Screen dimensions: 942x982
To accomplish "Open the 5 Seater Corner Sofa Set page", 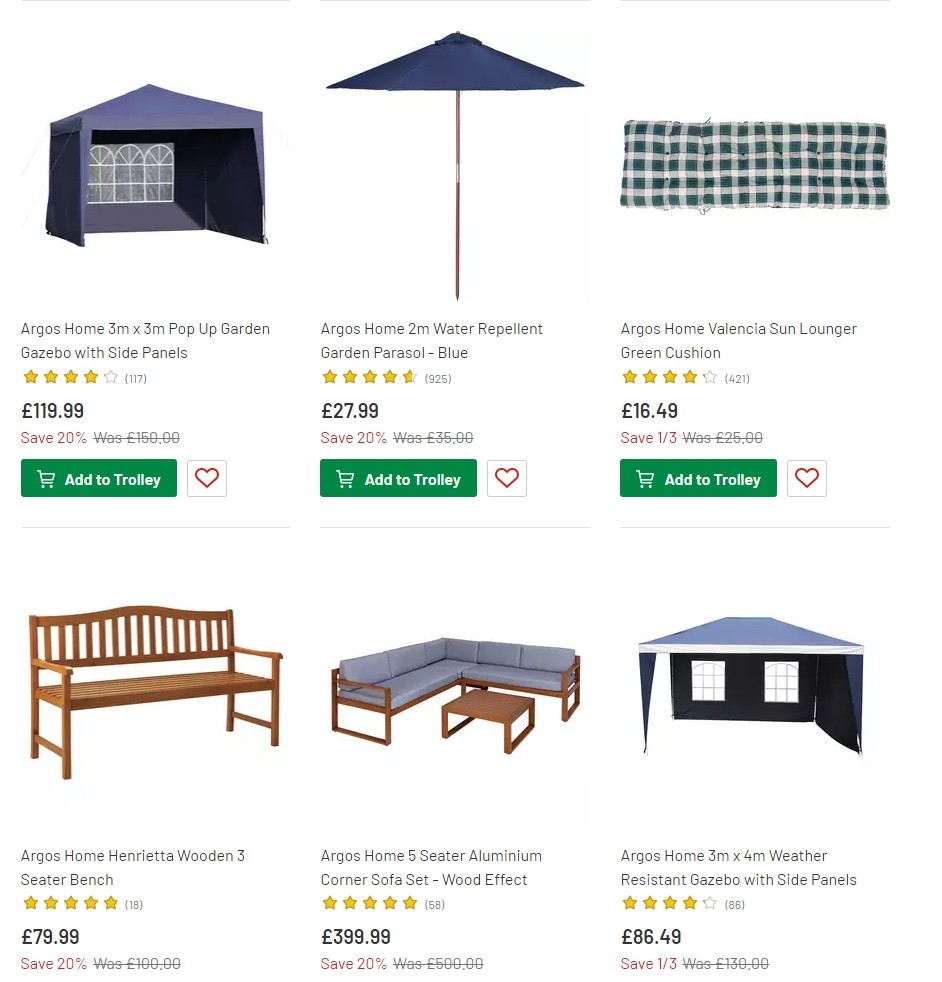I will pos(431,867).
